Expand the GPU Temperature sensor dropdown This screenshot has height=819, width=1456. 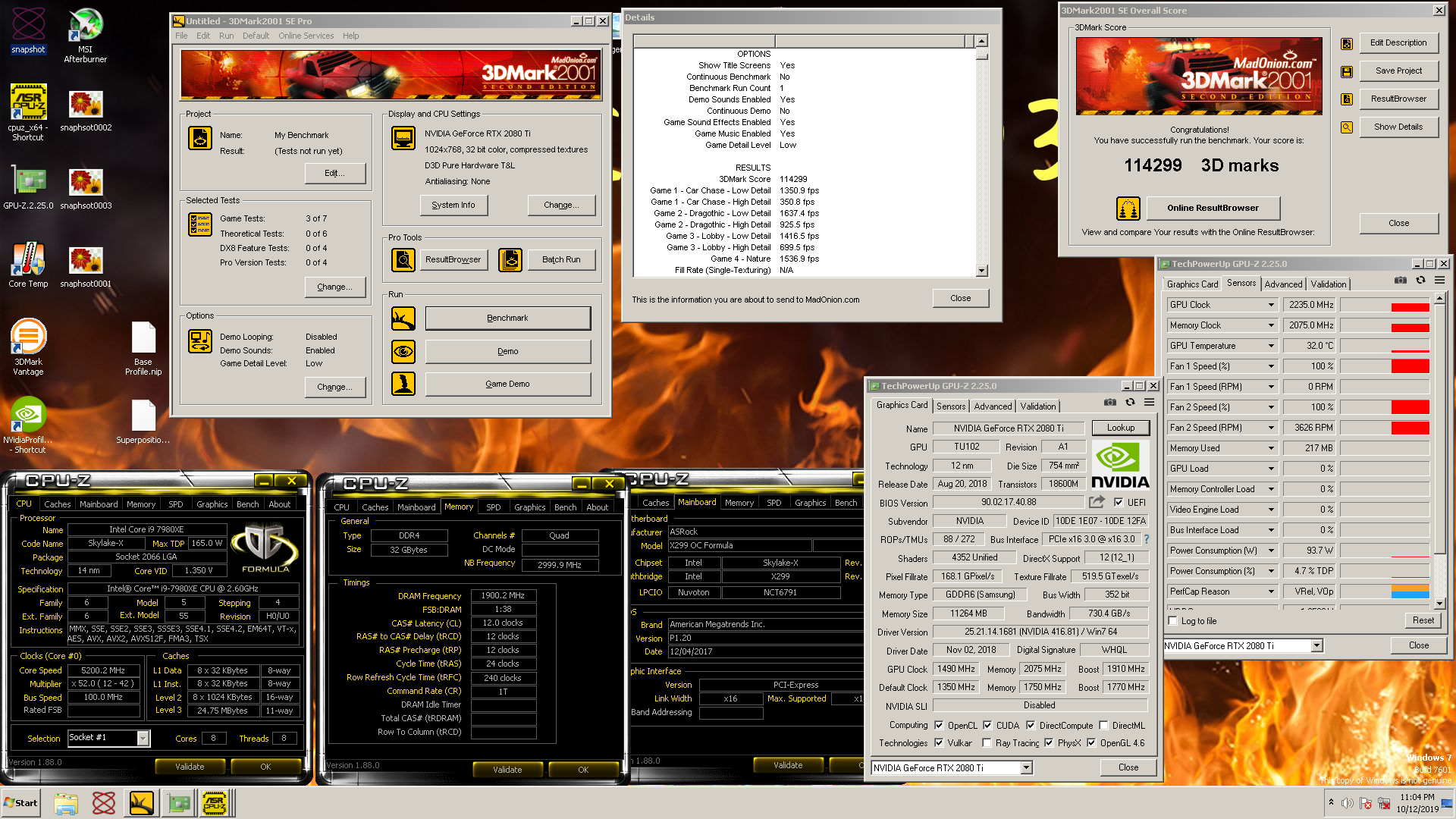(x=1272, y=346)
